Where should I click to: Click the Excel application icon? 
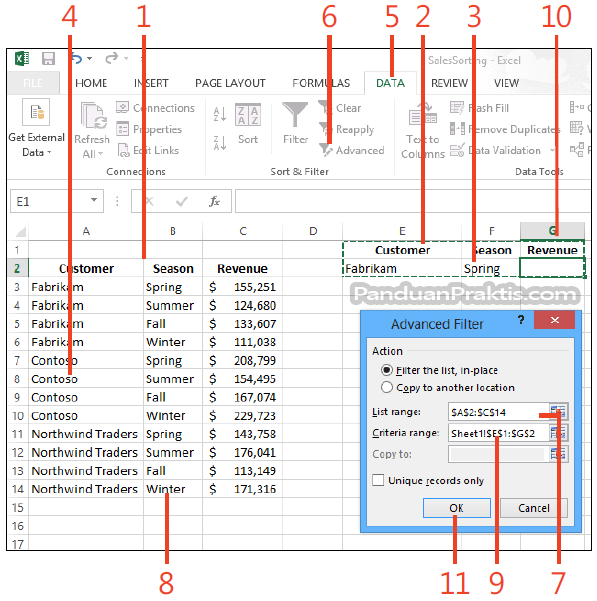coord(22,59)
